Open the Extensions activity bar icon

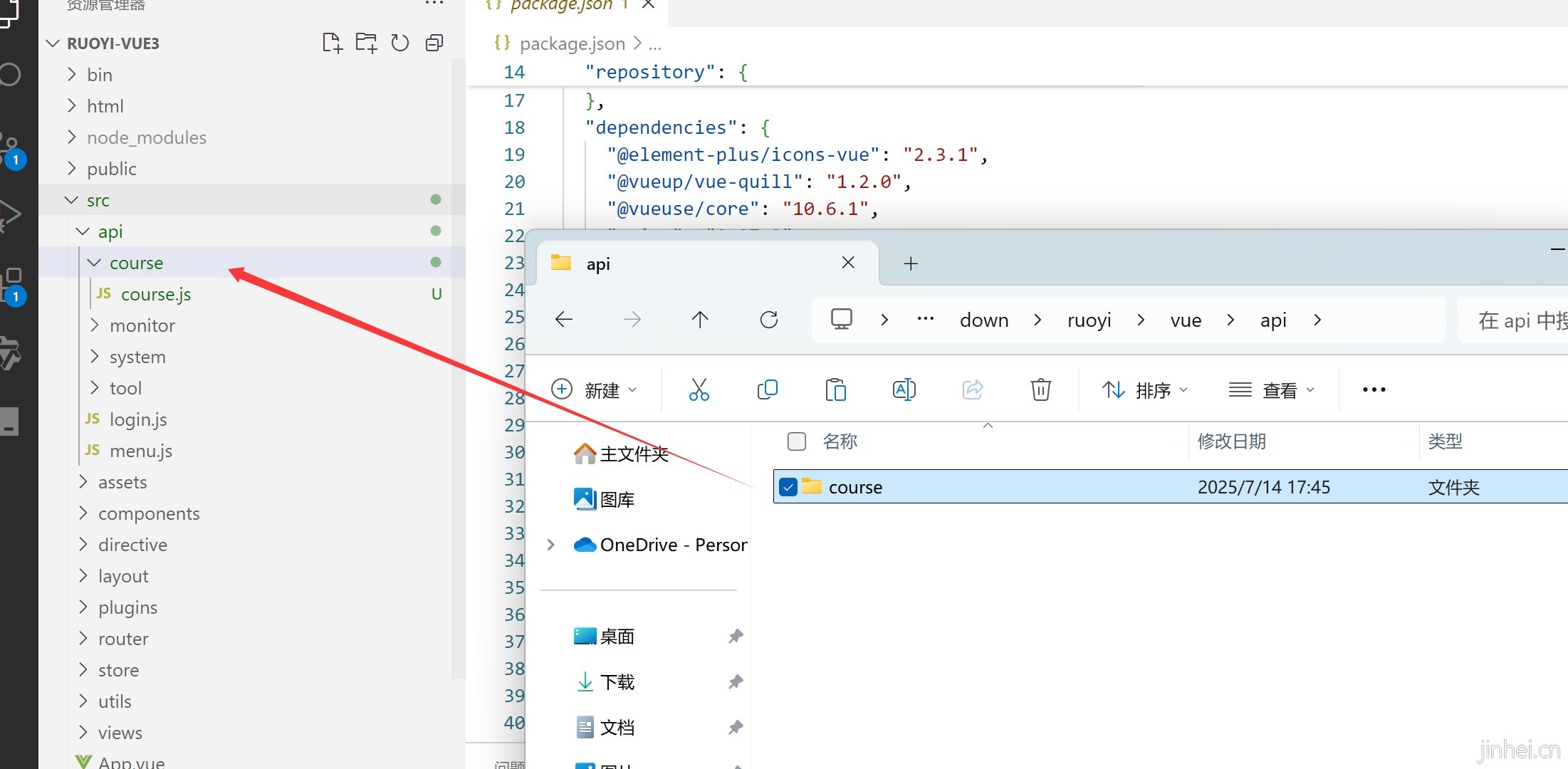13,286
